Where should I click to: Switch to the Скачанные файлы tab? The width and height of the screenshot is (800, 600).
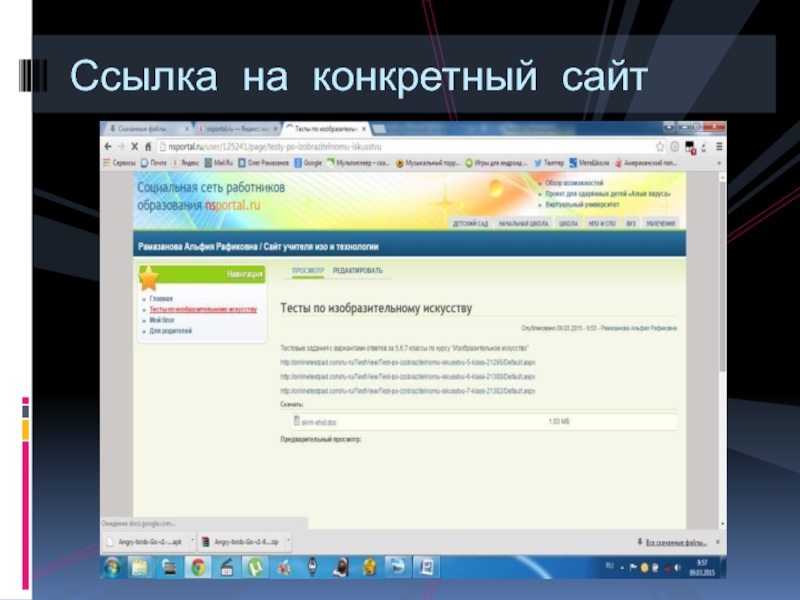(x=146, y=129)
